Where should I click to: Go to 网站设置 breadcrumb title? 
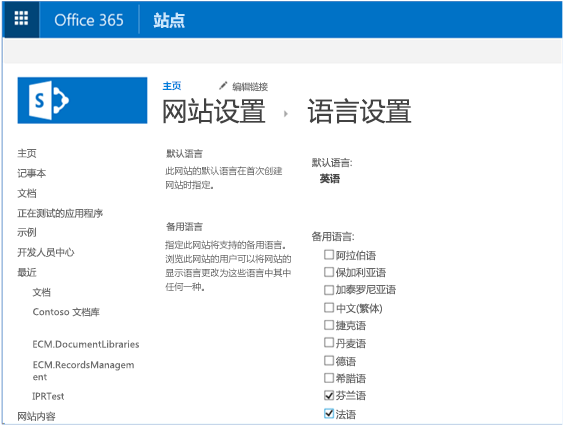214,111
